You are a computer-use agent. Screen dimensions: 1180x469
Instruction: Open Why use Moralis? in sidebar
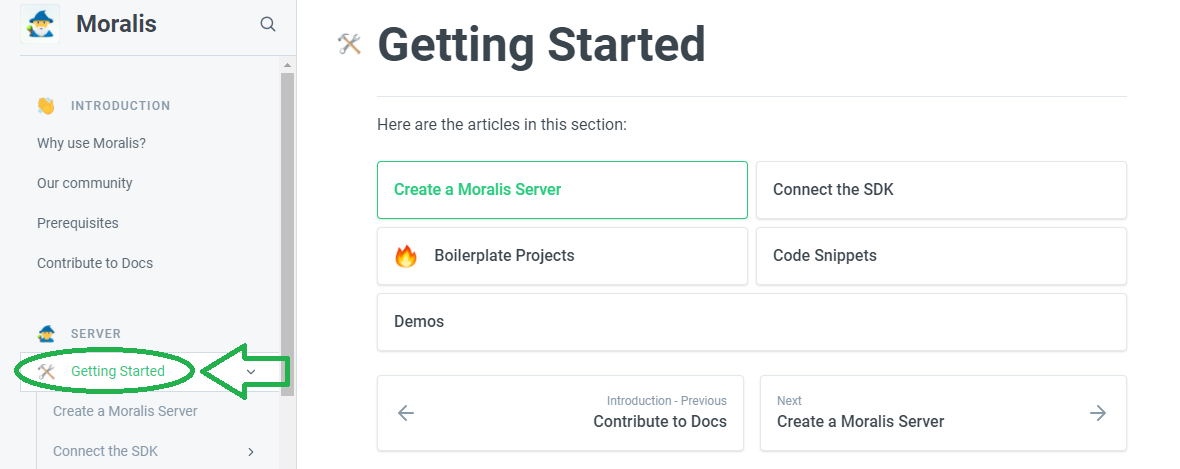(92, 143)
